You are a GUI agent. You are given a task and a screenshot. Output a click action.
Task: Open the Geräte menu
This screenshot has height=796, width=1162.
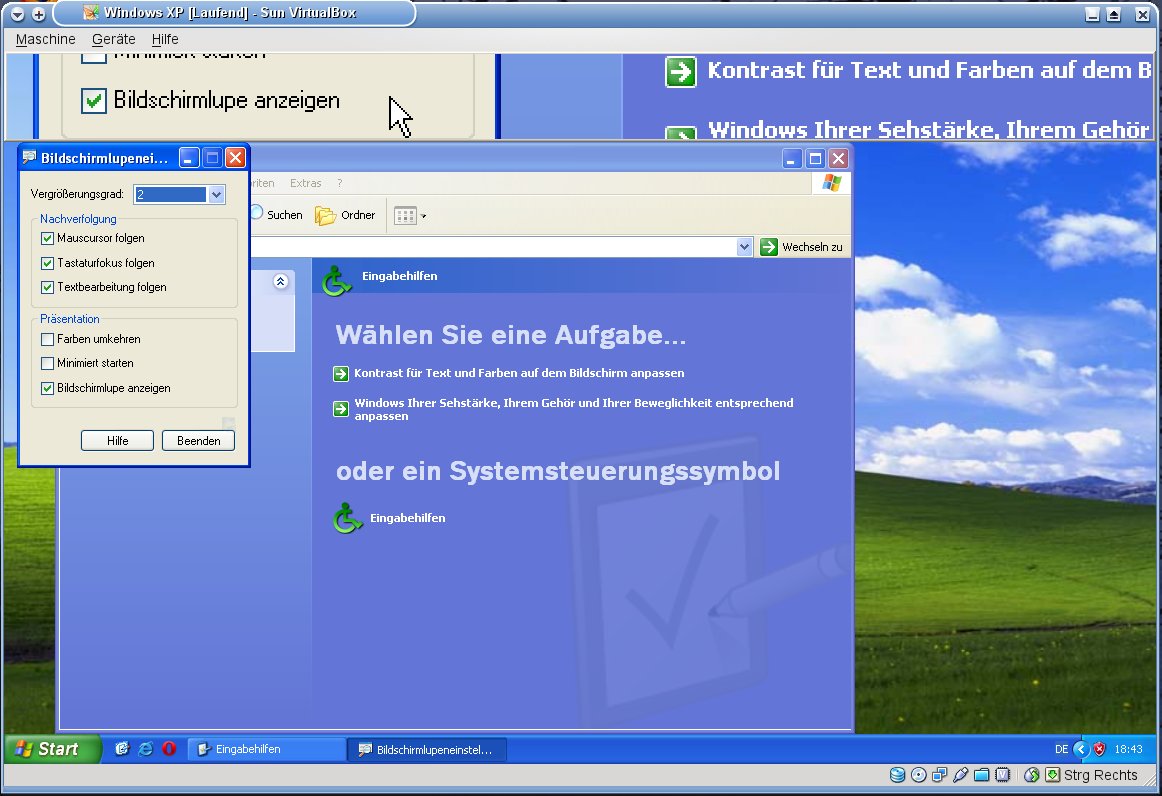click(113, 39)
